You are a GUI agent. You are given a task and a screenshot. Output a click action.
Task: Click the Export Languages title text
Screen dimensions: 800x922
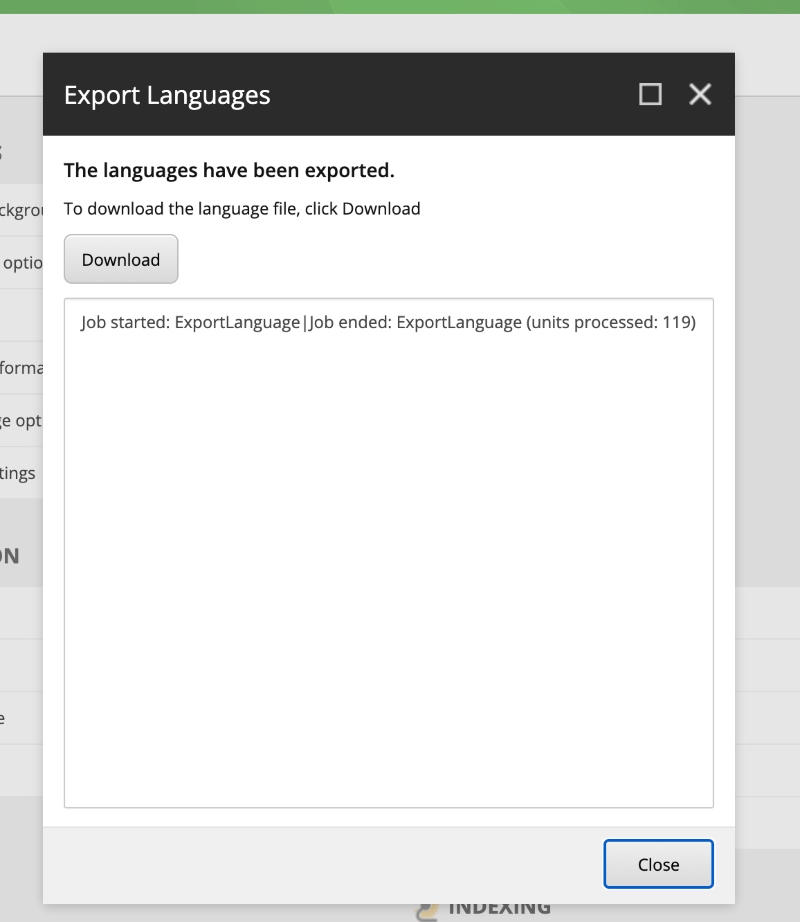coord(167,94)
